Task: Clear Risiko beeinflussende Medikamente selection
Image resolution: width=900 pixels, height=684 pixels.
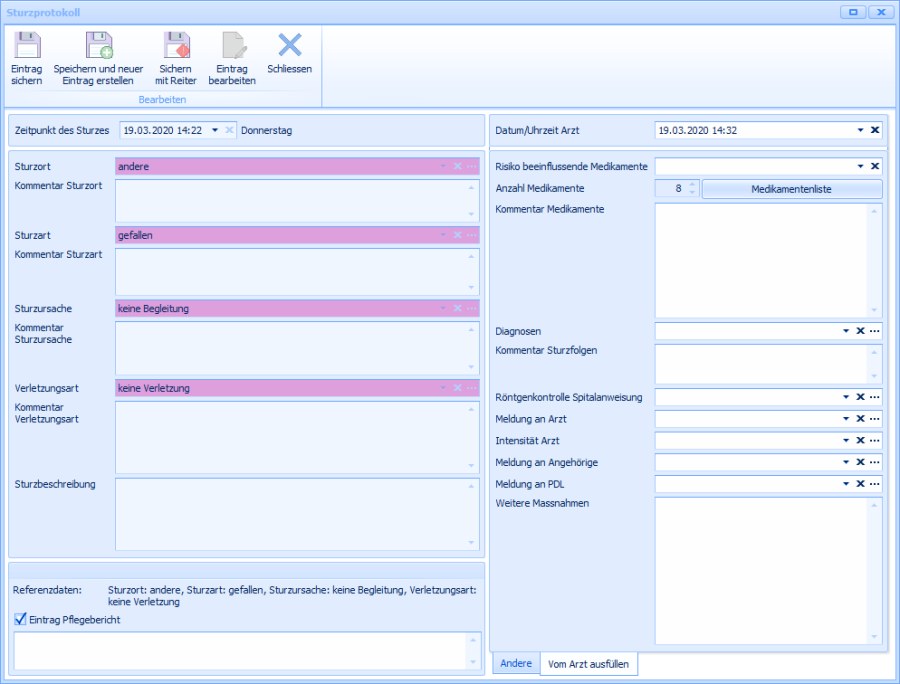Action: click(875, 166)
